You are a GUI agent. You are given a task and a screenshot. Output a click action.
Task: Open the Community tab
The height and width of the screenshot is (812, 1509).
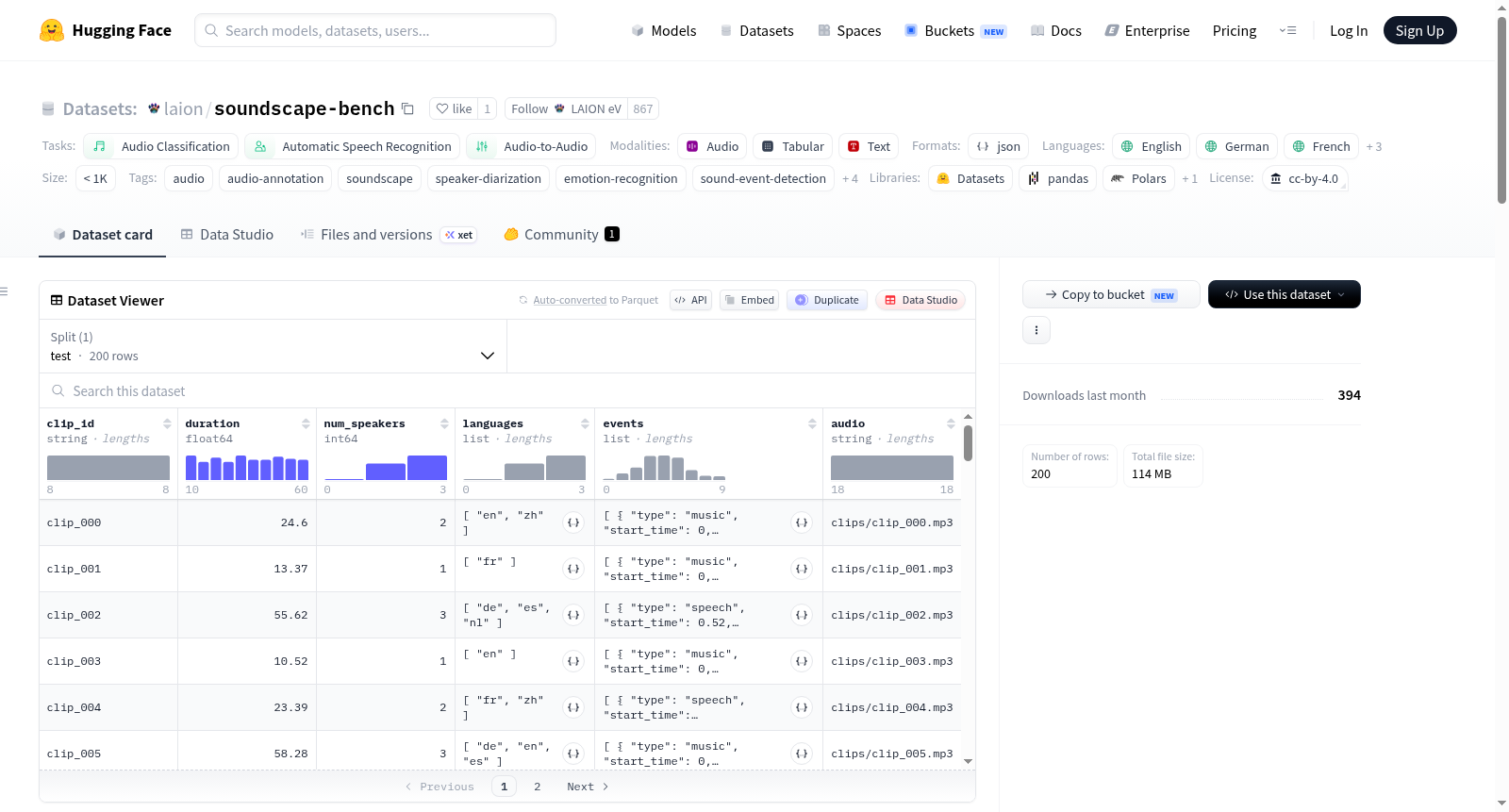tap(562, 235)
